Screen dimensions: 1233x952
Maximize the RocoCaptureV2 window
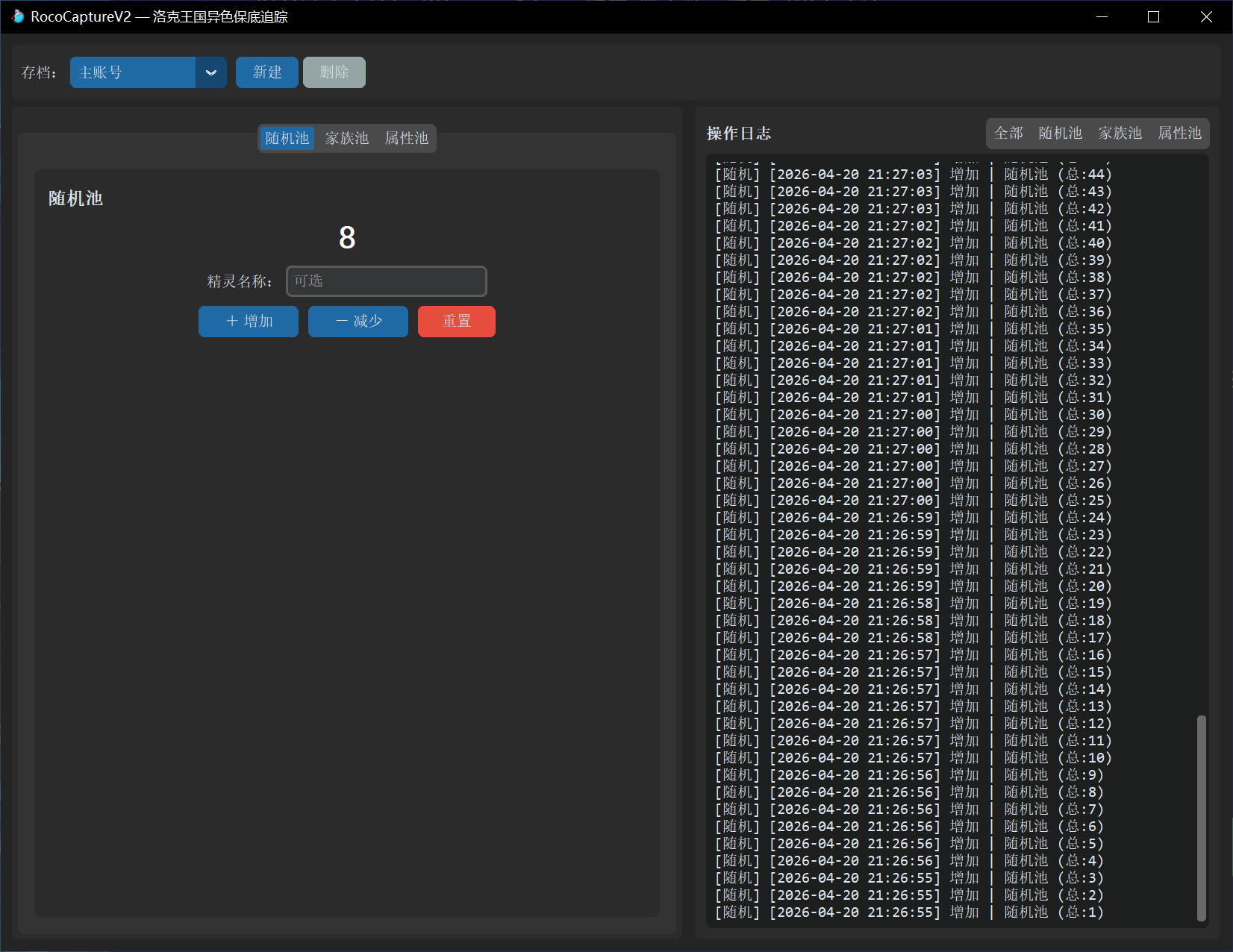pyautogui.click(x=1153, y=16)
